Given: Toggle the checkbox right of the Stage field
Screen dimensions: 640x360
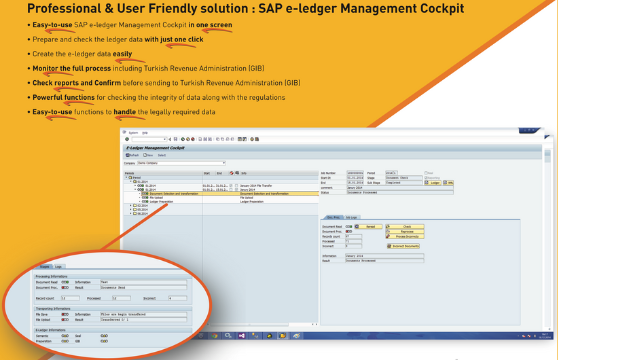Looking at the screenshot, I should coord(426,178).
